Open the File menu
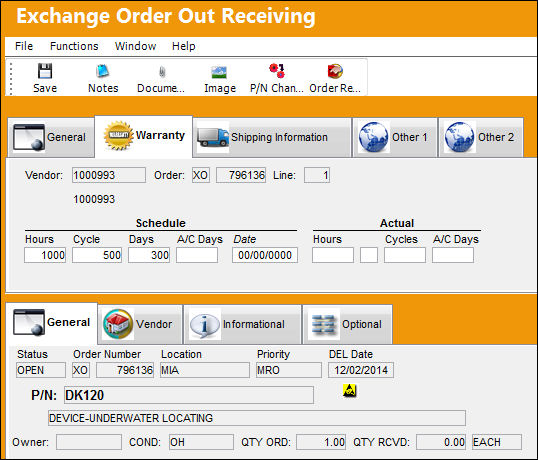Viewport: 538px width, 460px height. click(24, 46)
